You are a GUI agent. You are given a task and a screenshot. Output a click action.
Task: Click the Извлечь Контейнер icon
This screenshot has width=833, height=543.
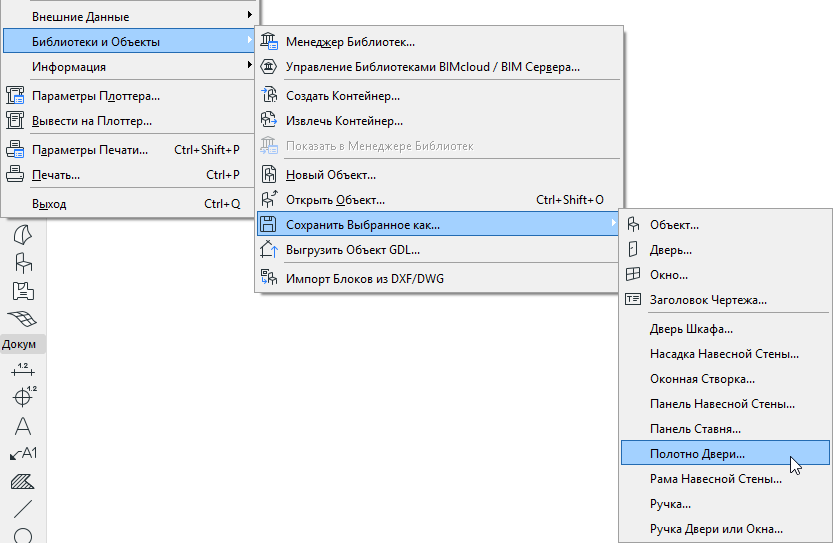coord(269,121)
